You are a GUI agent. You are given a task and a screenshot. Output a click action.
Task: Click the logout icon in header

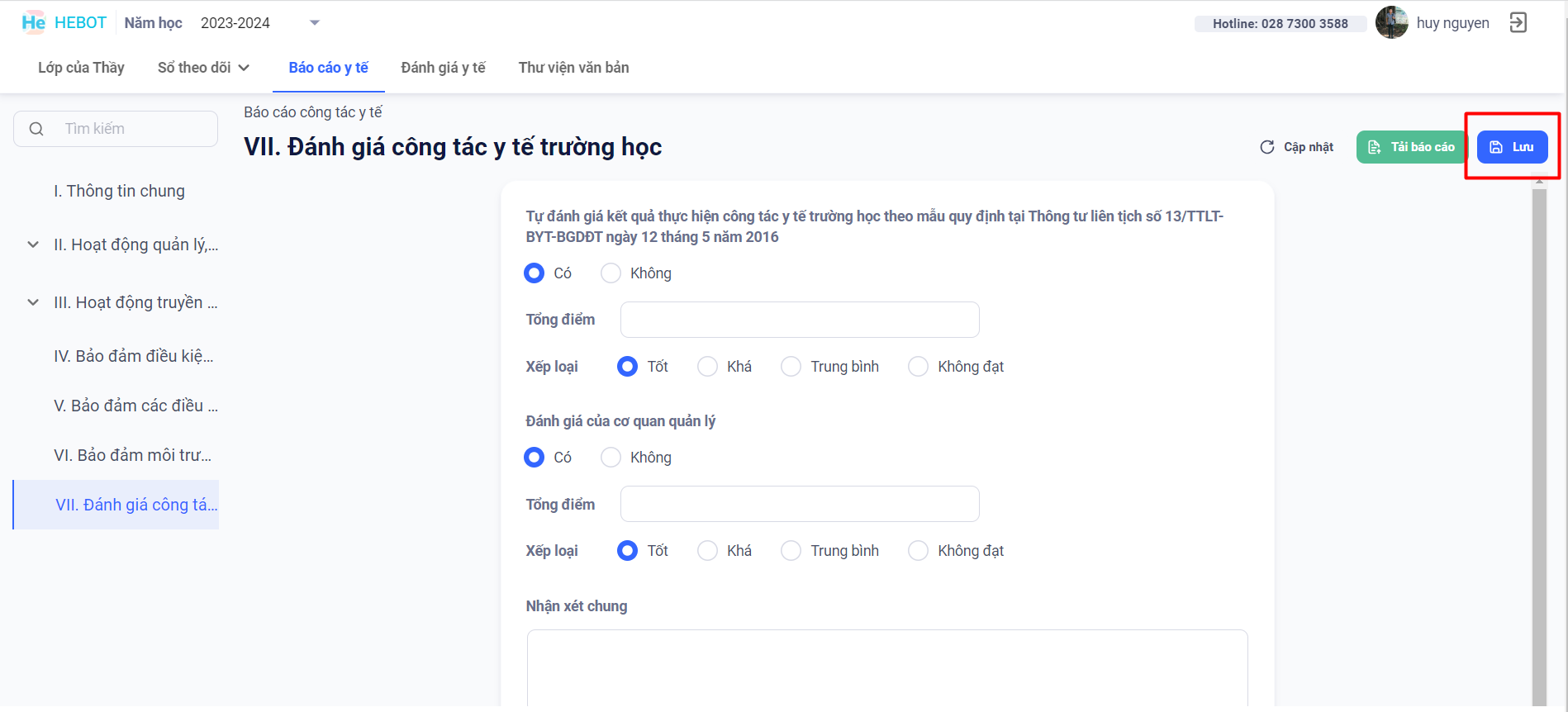tap(1518, 22)
